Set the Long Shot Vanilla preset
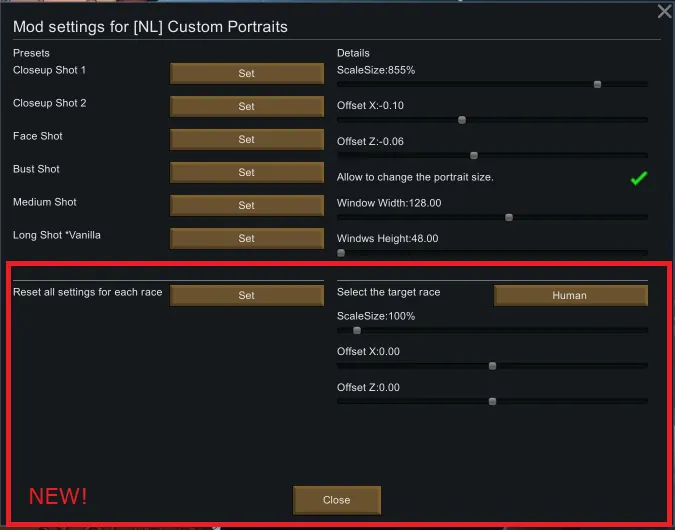 tap(246, 238)
